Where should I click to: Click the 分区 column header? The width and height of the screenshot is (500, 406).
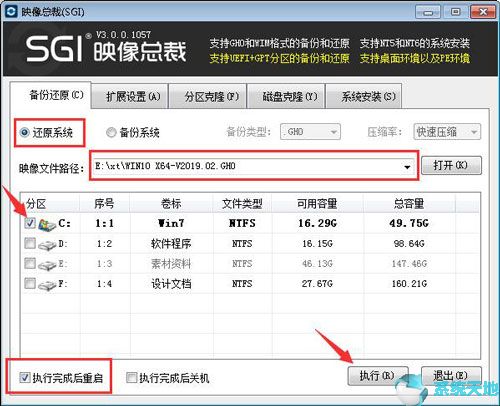pos(50,203)
